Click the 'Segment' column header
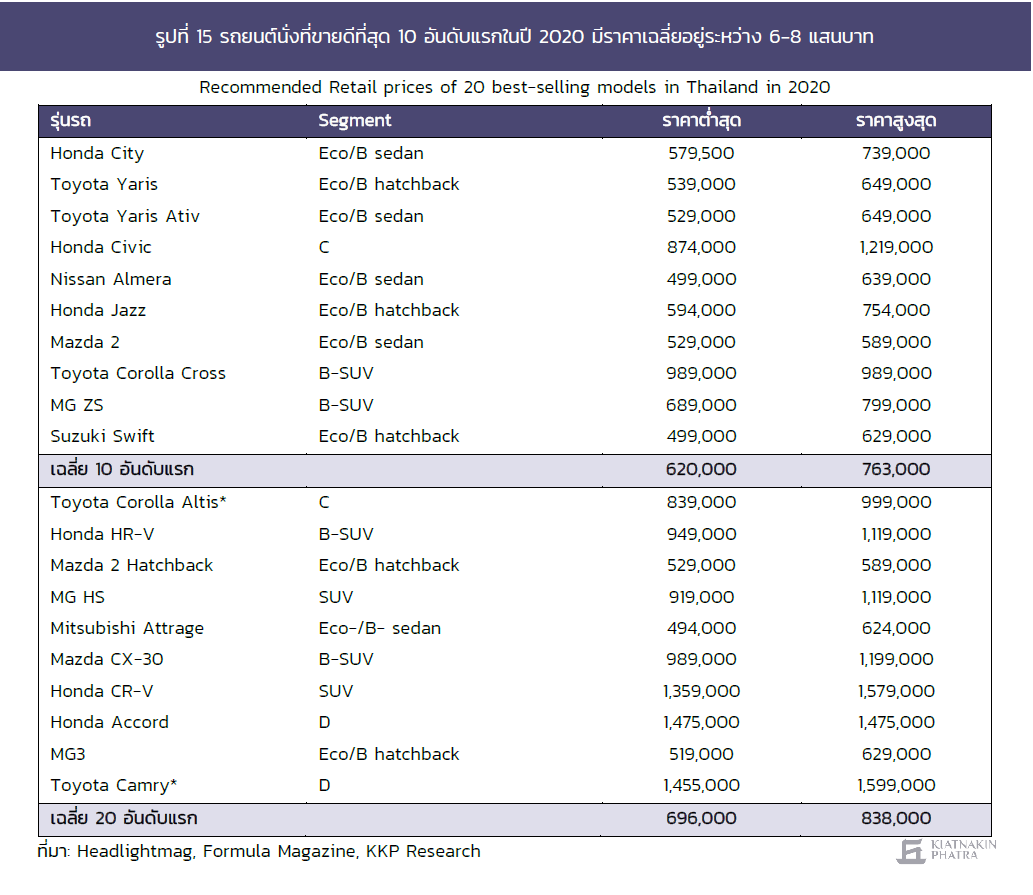The height and width of the screenshot is (895, 1033). point(354,121)
